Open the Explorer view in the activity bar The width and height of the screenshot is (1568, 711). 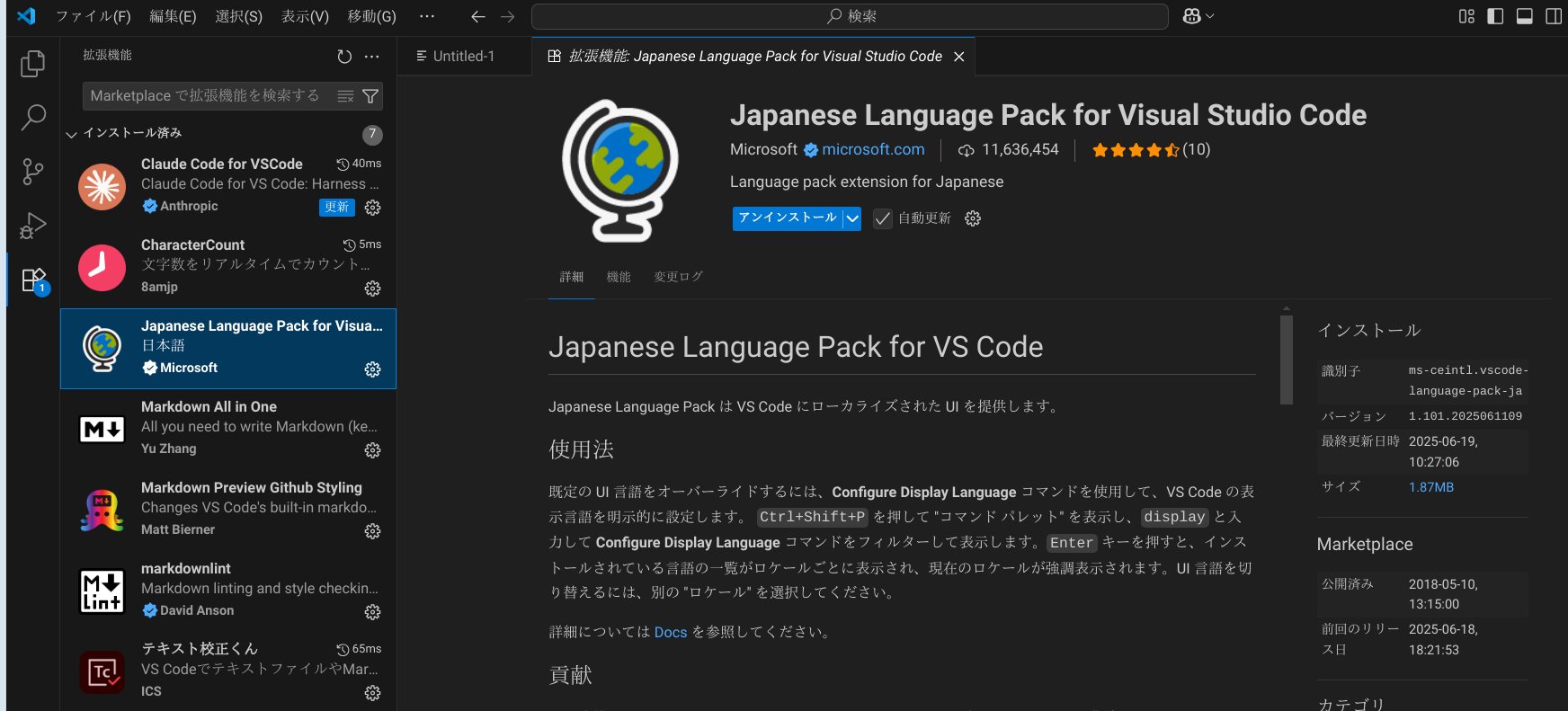click(33, 63)
